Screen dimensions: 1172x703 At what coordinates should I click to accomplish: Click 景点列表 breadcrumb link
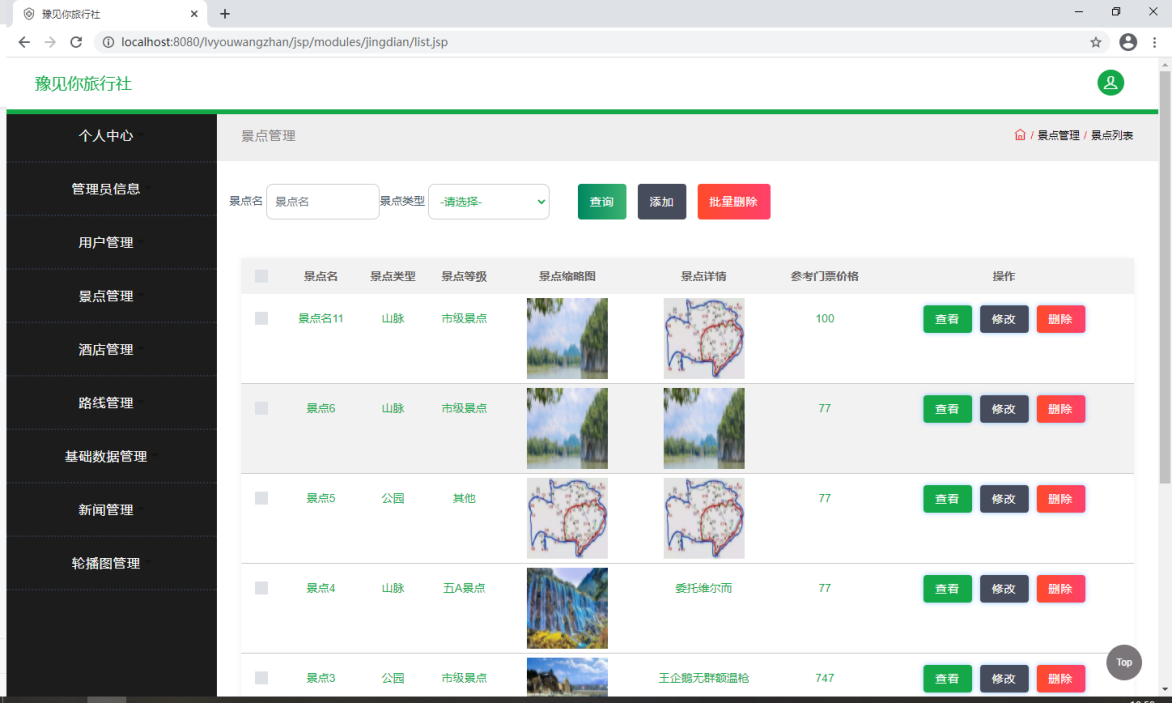(x=1111, y=135)
